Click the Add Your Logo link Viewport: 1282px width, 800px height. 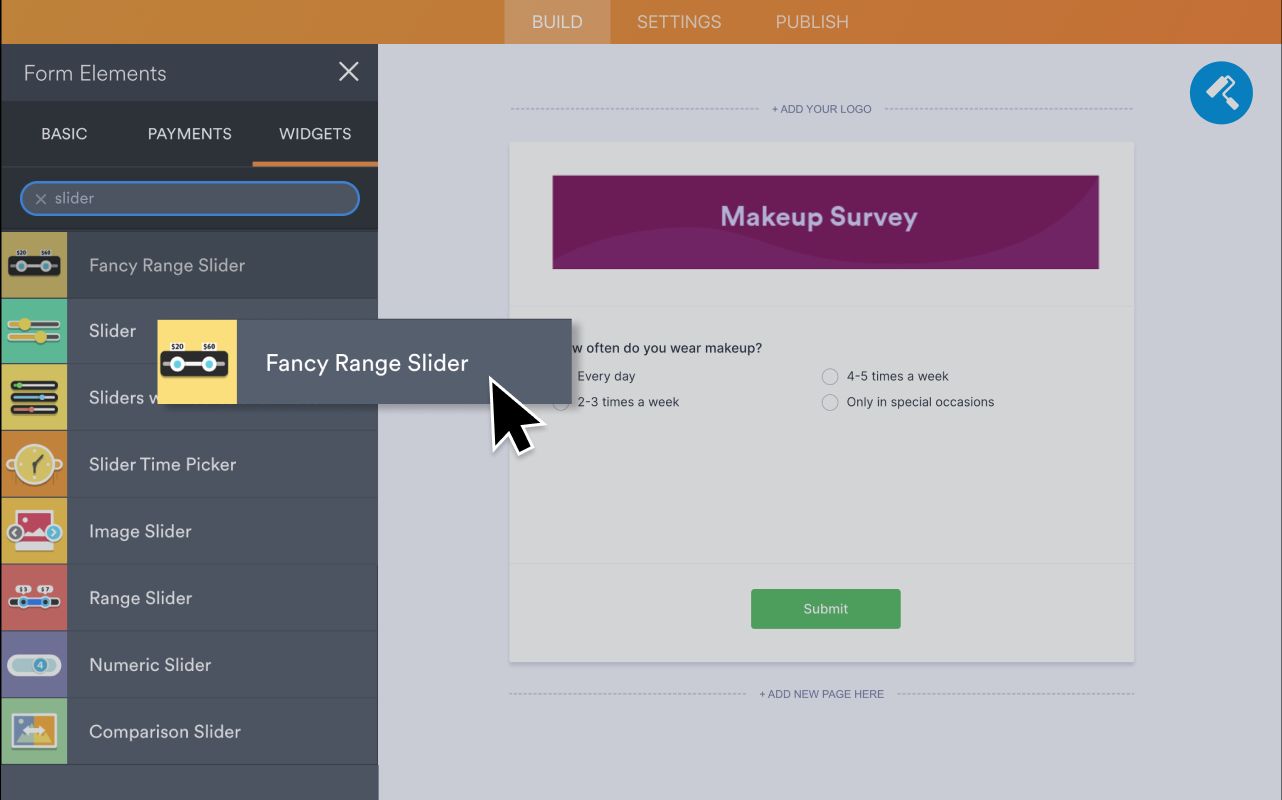(x=822, y=108)
